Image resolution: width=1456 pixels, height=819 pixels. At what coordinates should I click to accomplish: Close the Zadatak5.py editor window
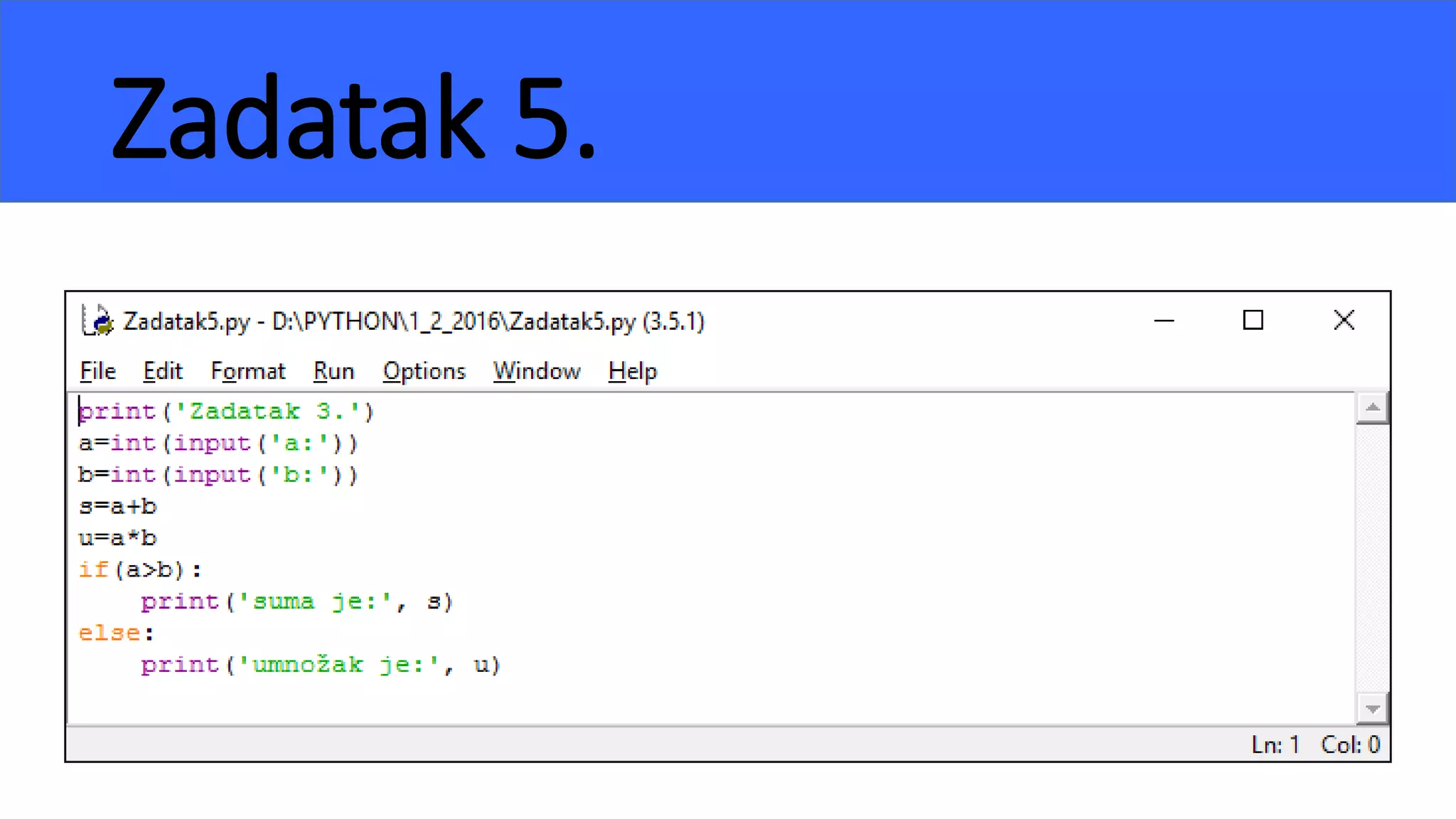click(x=1344, y=321)
